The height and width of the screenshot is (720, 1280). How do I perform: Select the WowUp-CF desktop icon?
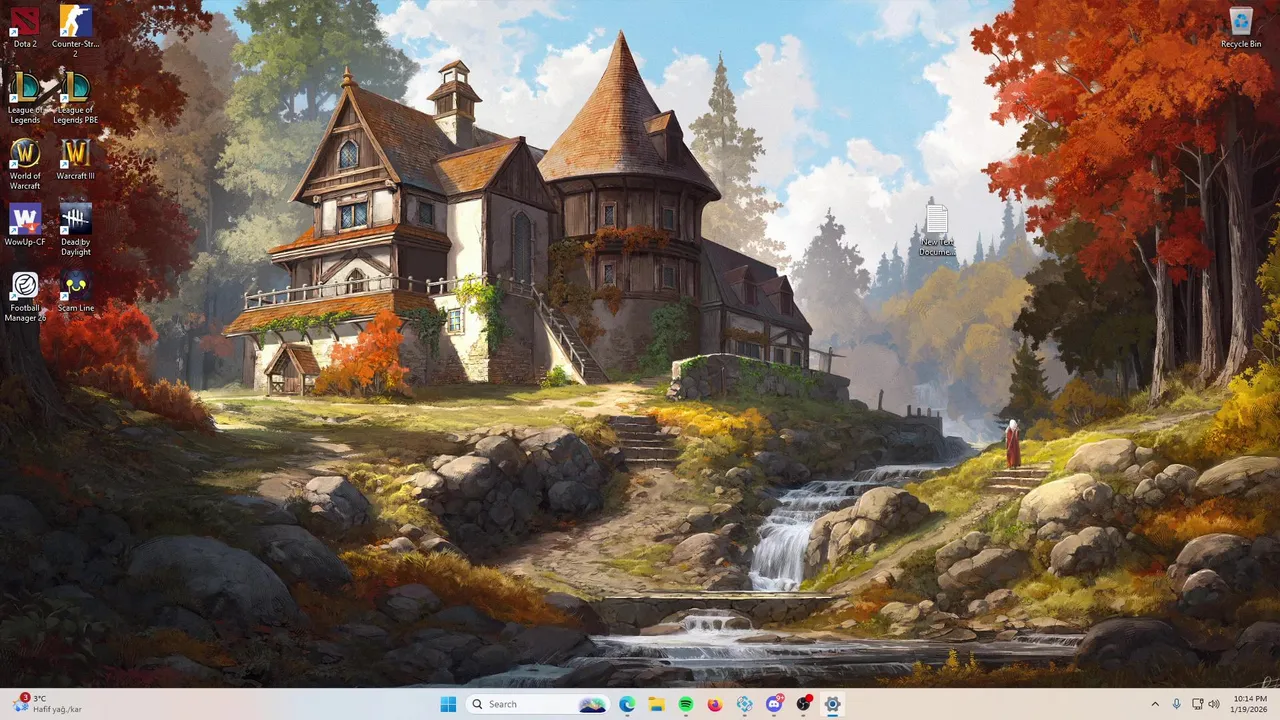(x=25, y=225)
